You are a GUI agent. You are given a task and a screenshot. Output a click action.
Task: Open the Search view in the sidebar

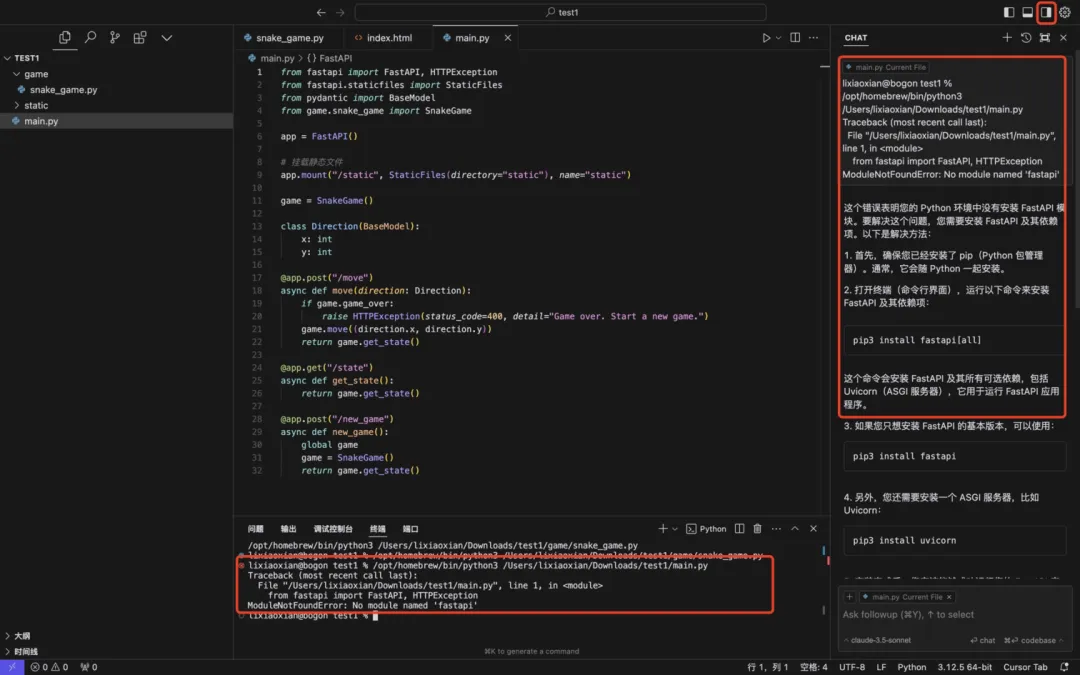(90, 38)
